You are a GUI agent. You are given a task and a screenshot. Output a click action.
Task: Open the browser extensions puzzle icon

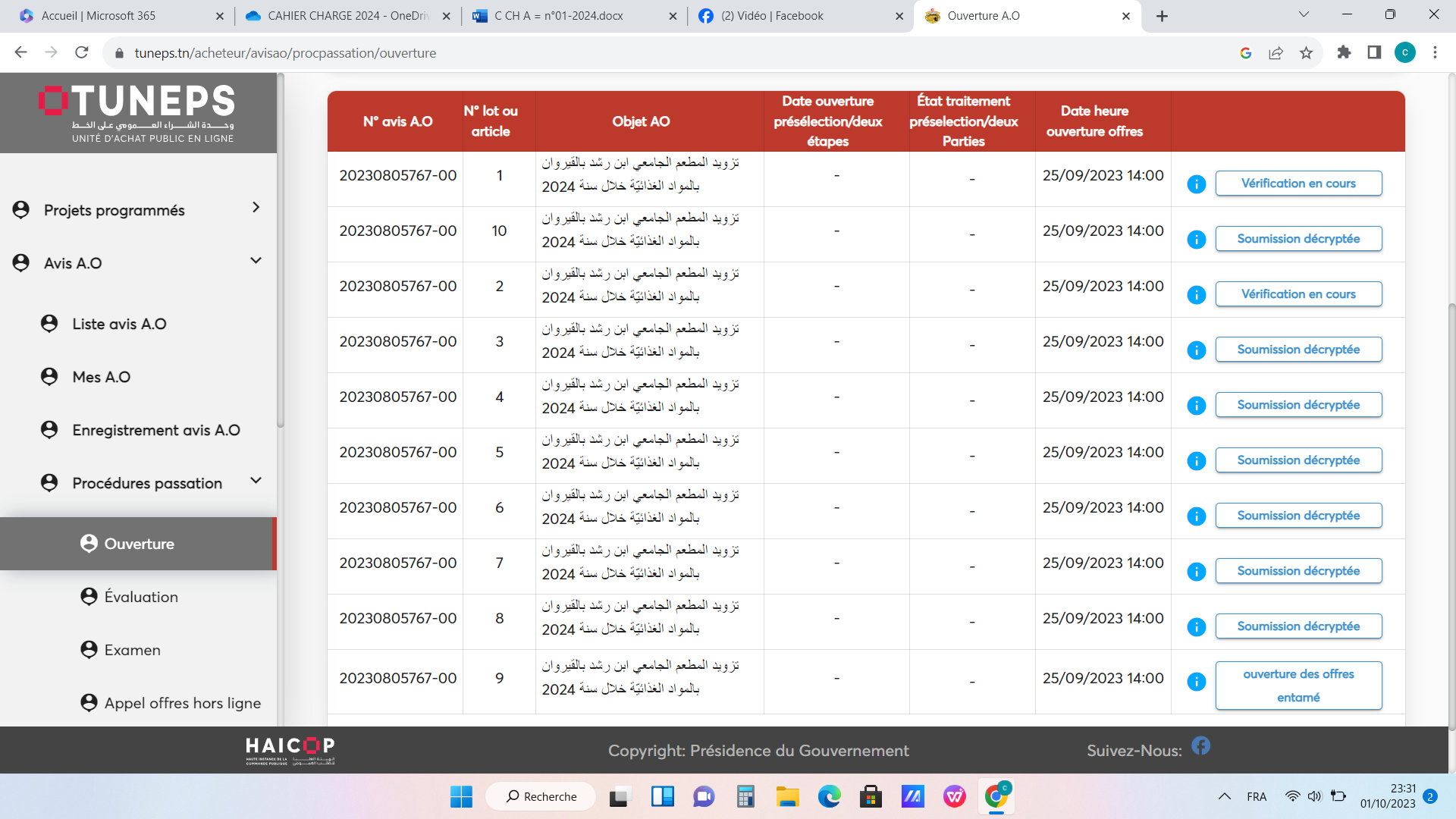(1344, 52)
